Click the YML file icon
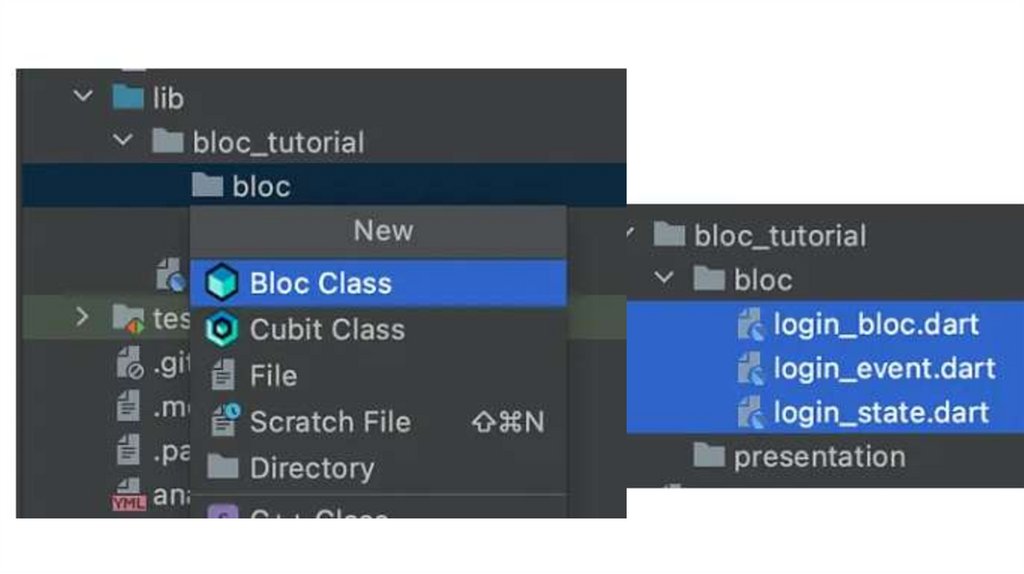Viewport: 1024px width, 574px height. pyautogui.click(x=128, y=497)
